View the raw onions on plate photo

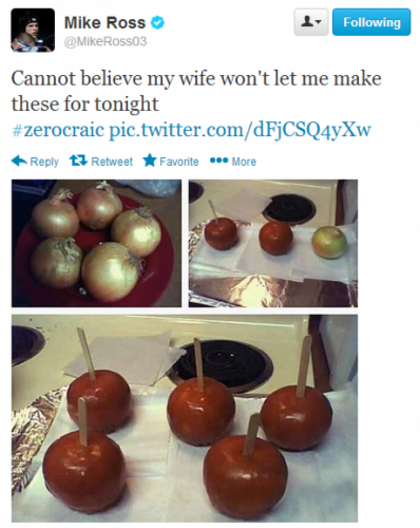97,243
